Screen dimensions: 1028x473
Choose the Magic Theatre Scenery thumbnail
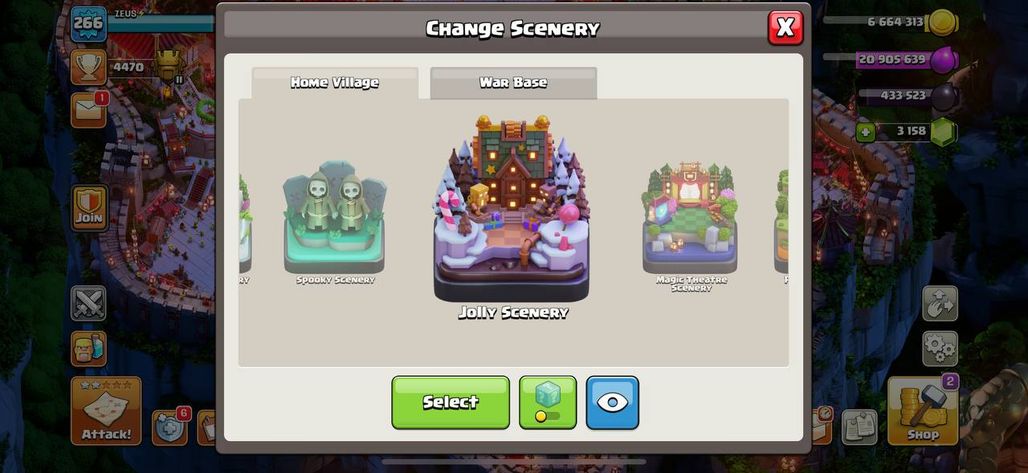[690, 226]
